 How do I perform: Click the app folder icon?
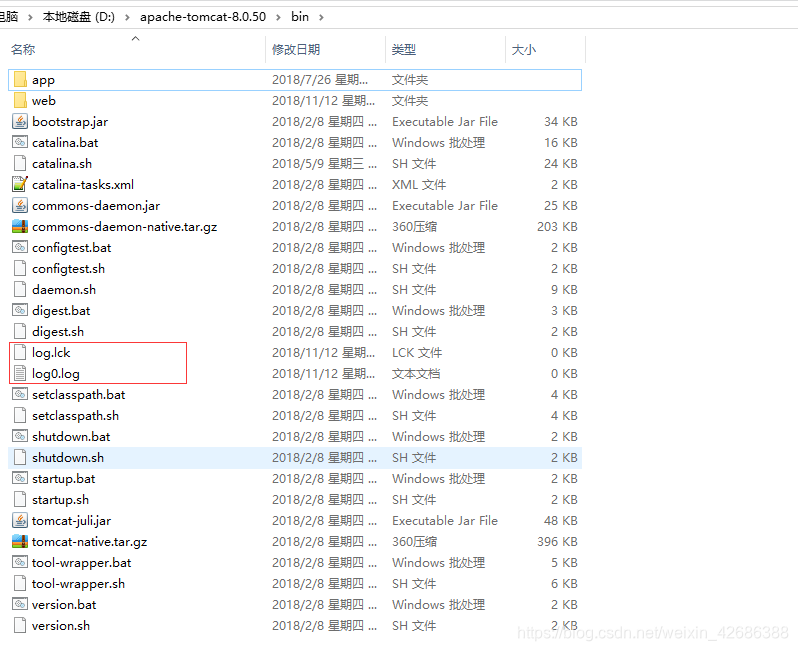[20, 80]
